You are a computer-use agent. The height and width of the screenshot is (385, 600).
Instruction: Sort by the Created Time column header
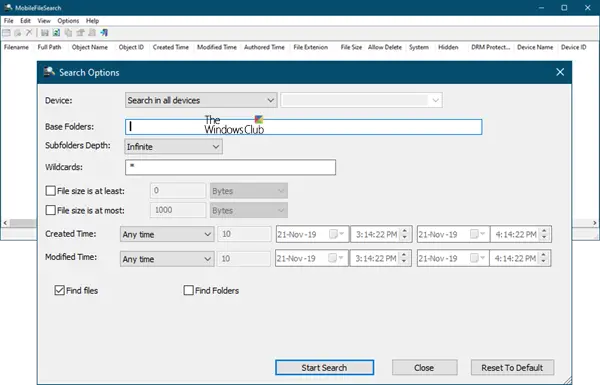pyautogui.click(x=171, y=47)
